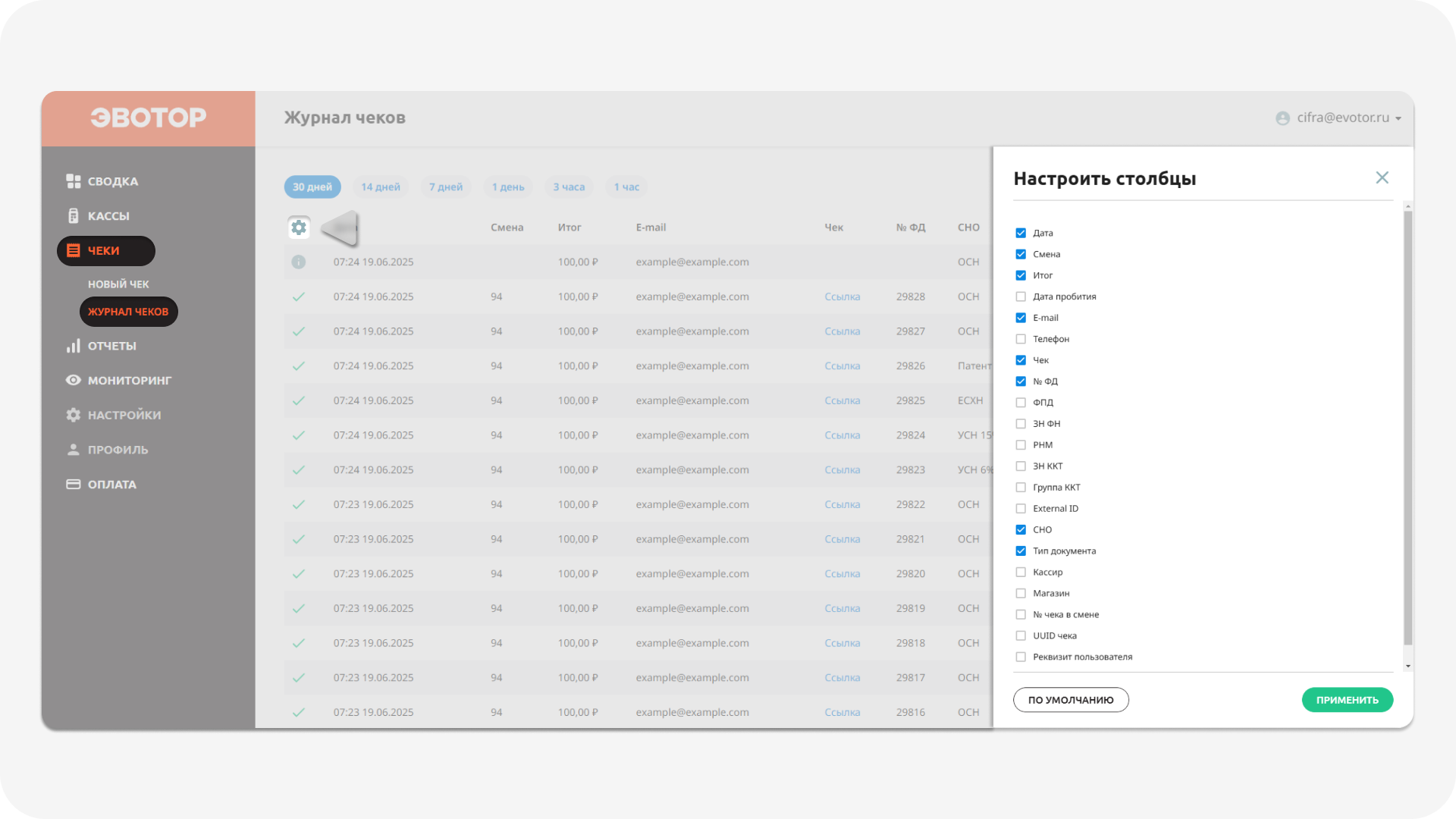Reset columns with По умолчанию button
The height and width of the screenshot is (819, 1456).
(1071, 700)
